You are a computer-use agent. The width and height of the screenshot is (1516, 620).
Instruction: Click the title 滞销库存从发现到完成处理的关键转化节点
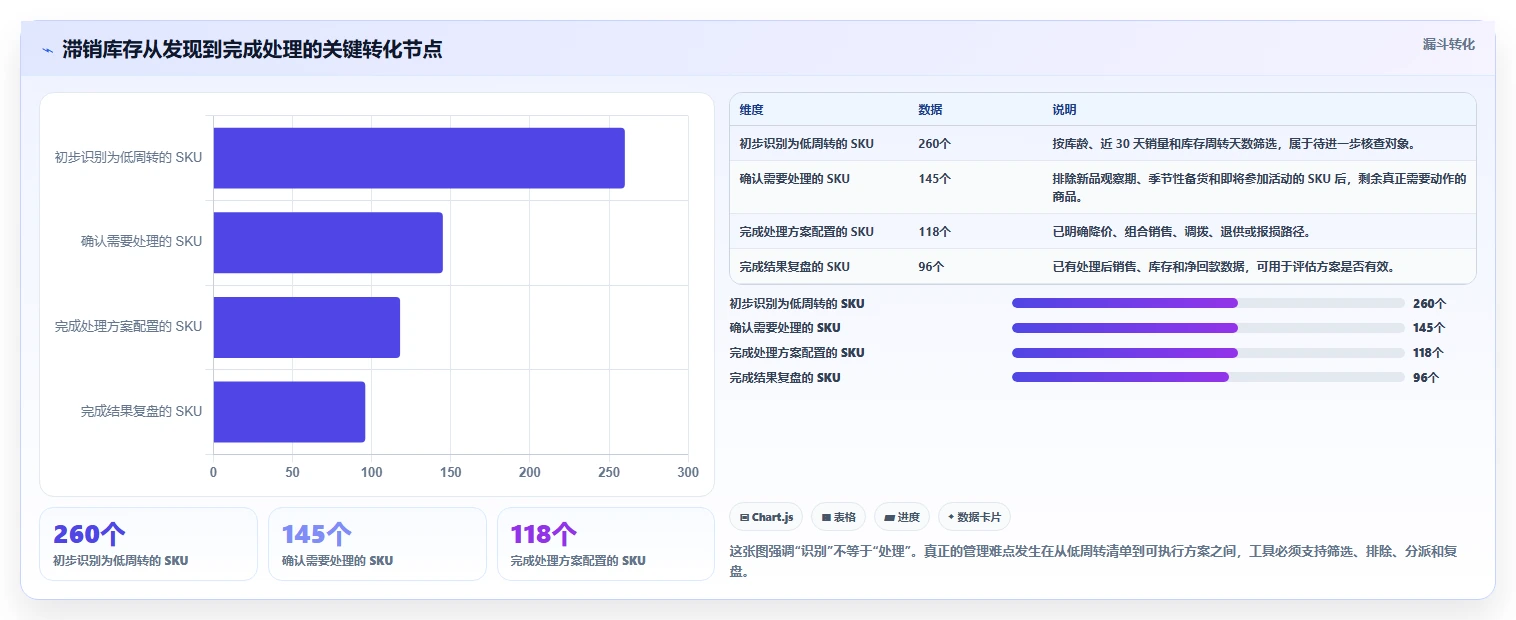(x=252, y=50)
